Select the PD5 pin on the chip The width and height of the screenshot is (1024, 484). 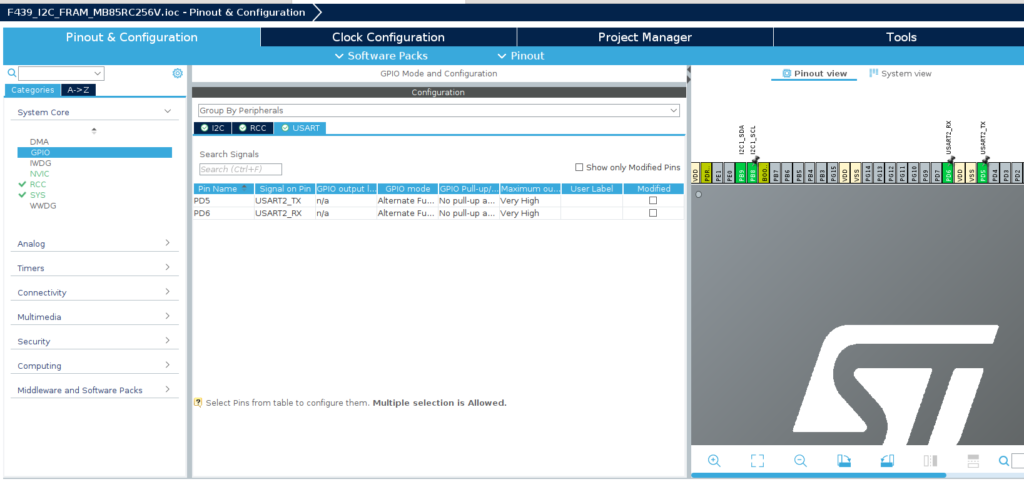tap(983, 173)
